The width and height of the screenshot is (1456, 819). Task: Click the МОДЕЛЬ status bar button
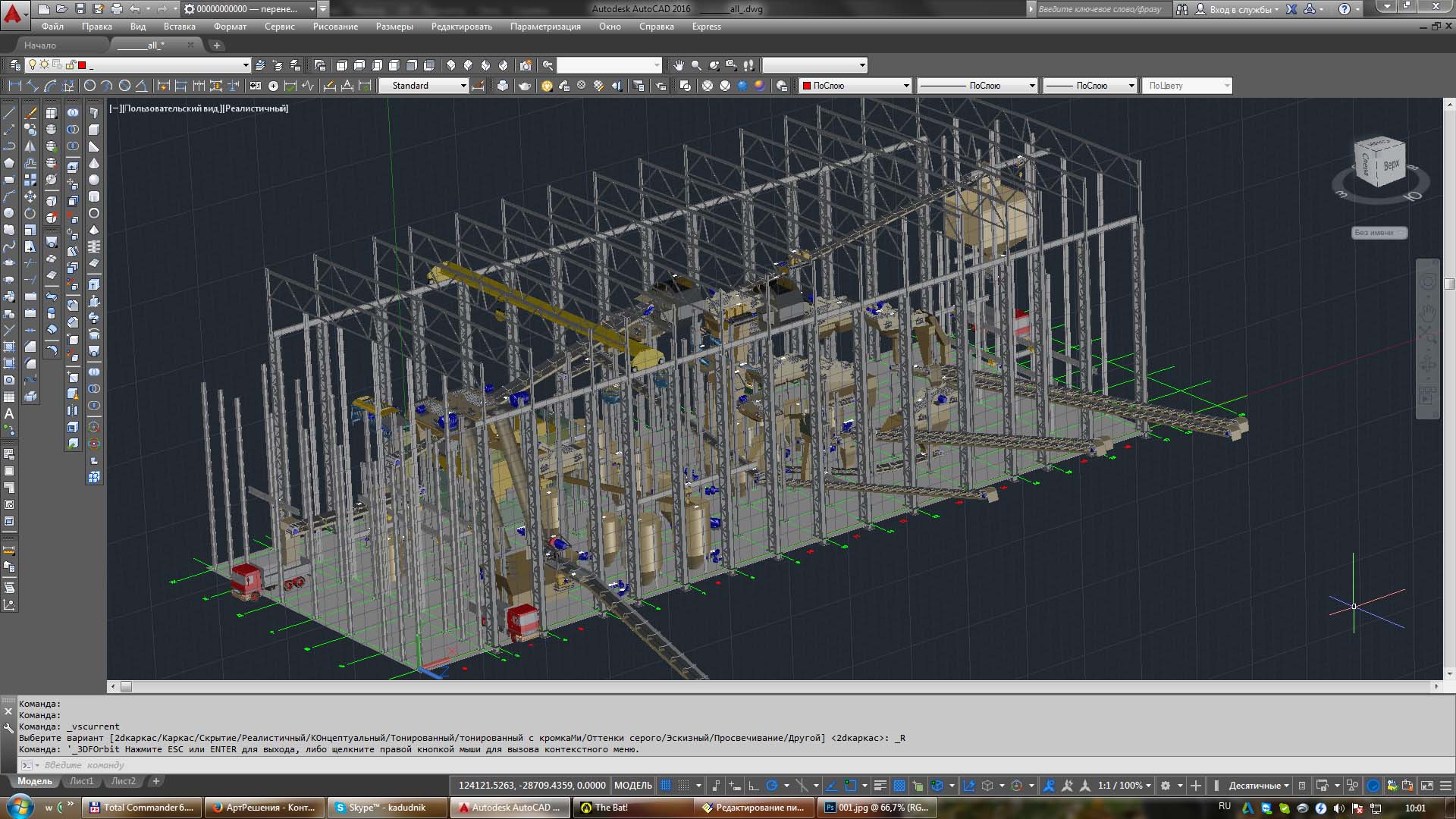click(x=632, y=786)
